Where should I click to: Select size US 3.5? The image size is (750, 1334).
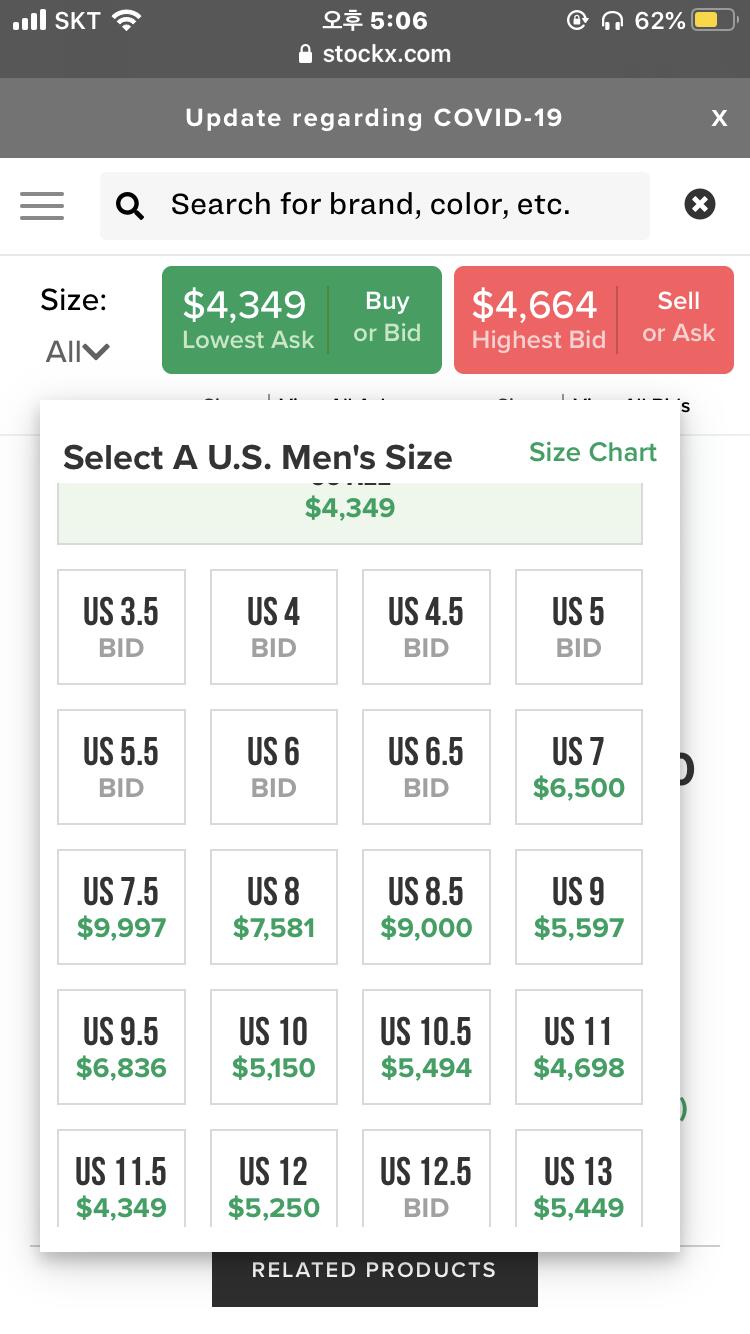[121, 627]
